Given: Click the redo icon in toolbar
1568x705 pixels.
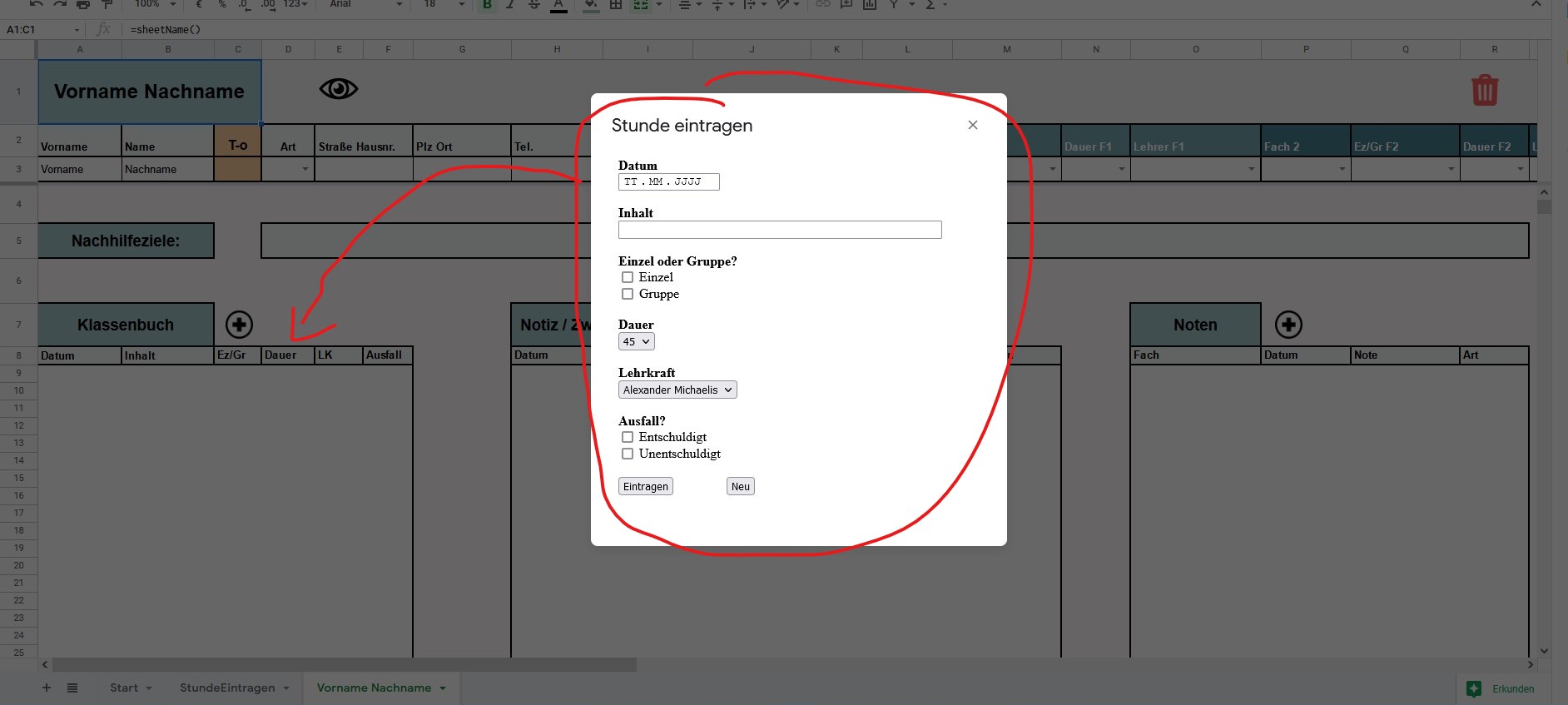Looking at the screenshot, I should pyautogui.click(x=59, y=4).
